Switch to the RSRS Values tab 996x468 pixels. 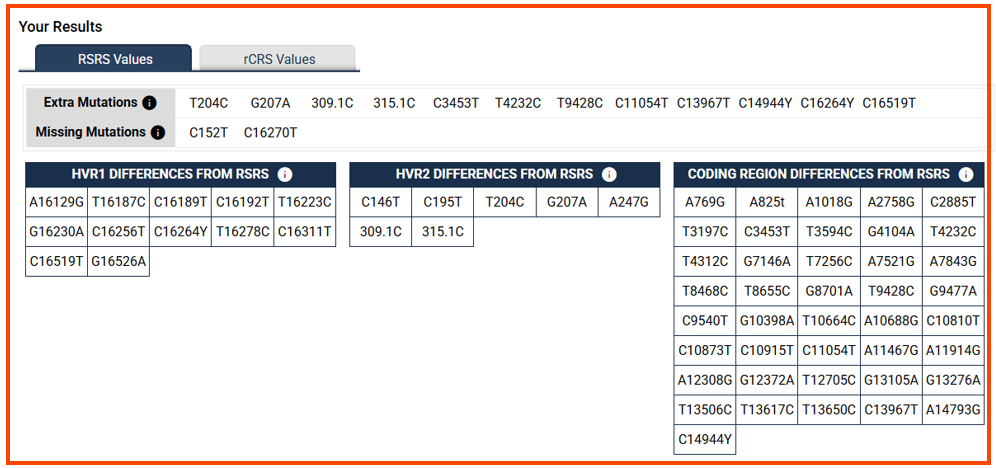[x=114, y=58]
